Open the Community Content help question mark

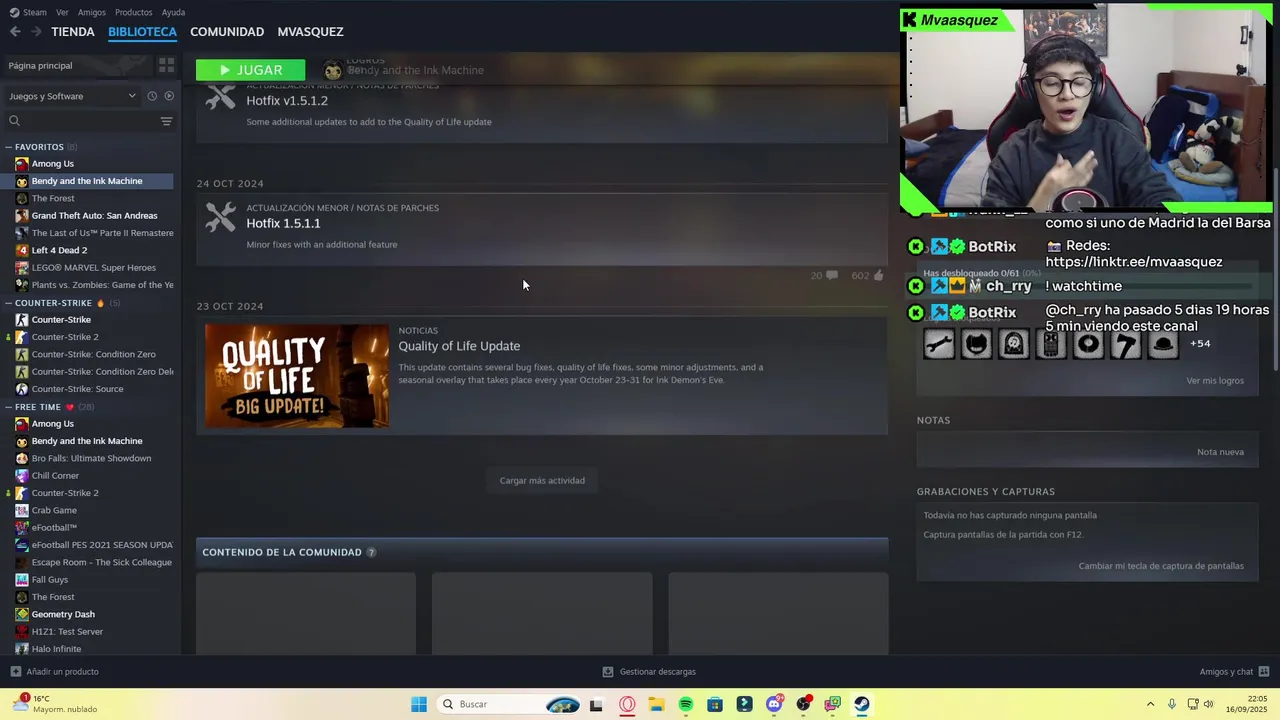pos(371,552)
